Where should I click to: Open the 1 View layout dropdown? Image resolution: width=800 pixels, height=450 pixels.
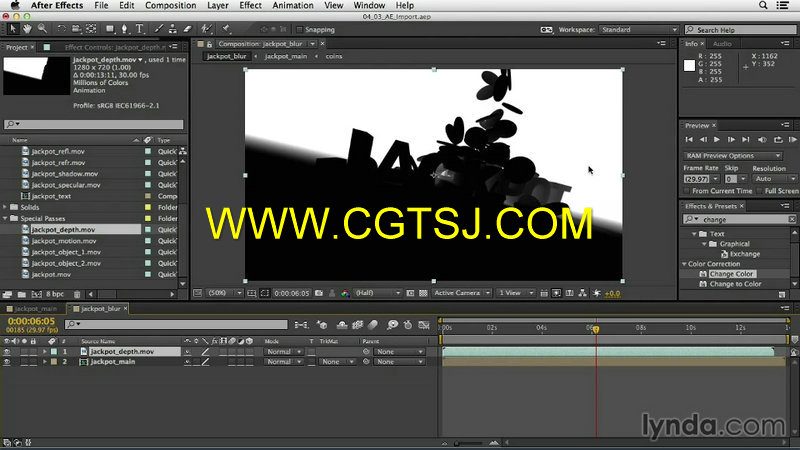(515, 293)
